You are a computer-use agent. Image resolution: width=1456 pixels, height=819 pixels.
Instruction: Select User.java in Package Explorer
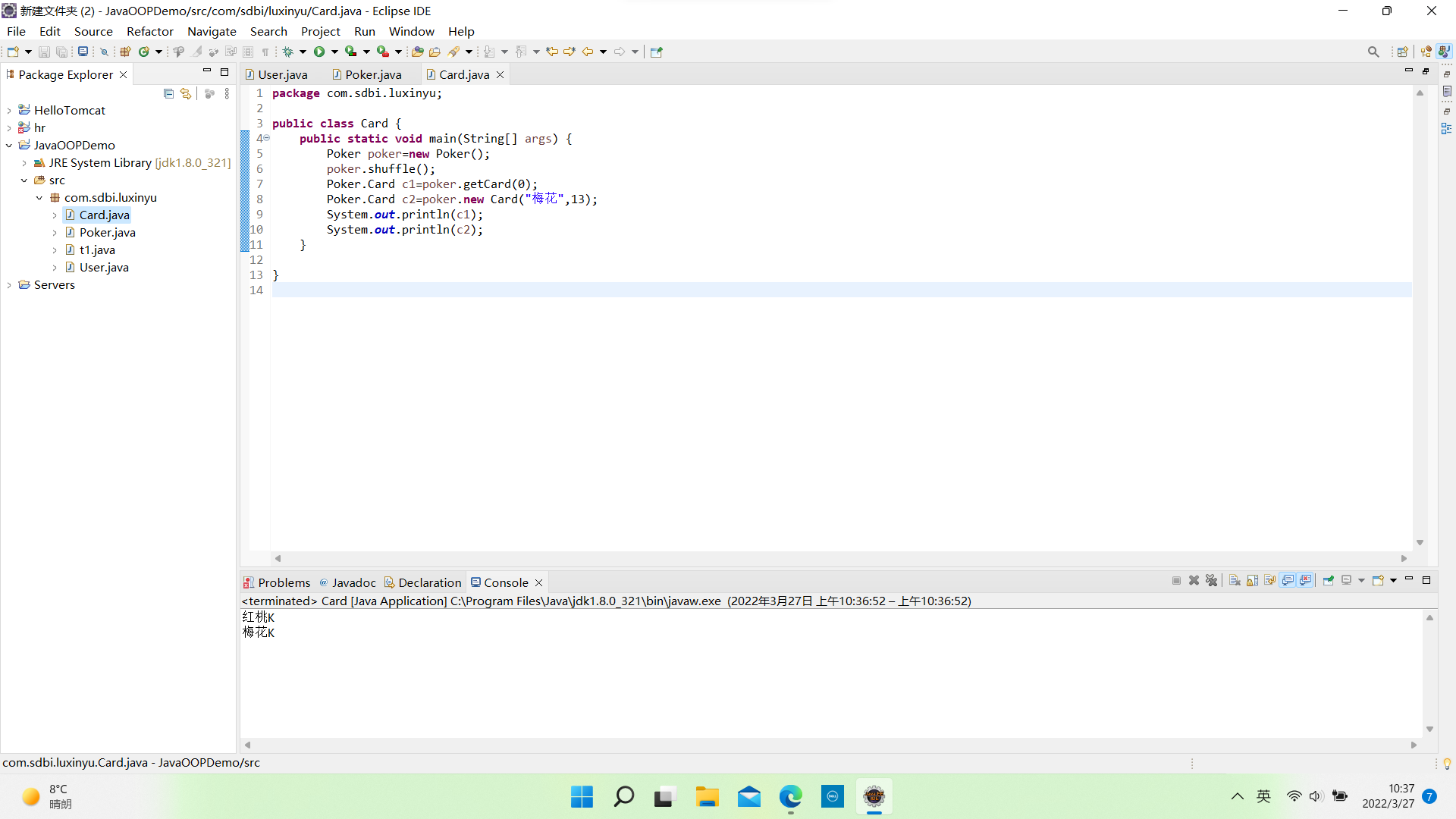[x=104, y=268]
